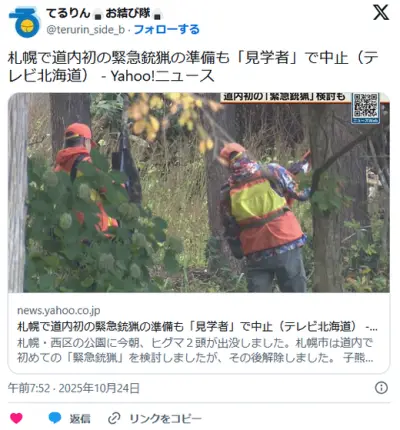Viewport: 400px width, 430px height.
Task: Click the image caption banner 道内初の緊急銃猟
Action: pyautogui.click(x=284, y=97)
